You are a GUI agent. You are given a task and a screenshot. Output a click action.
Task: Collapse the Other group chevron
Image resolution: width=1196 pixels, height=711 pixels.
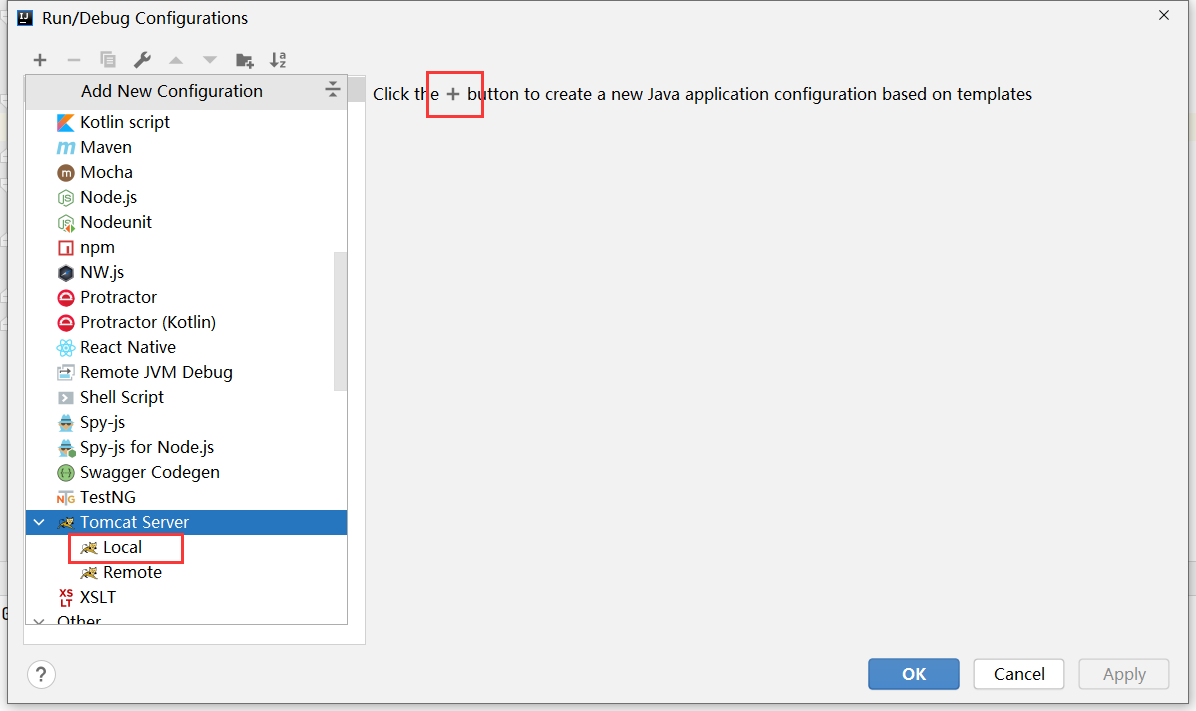(x=39, y=621)
